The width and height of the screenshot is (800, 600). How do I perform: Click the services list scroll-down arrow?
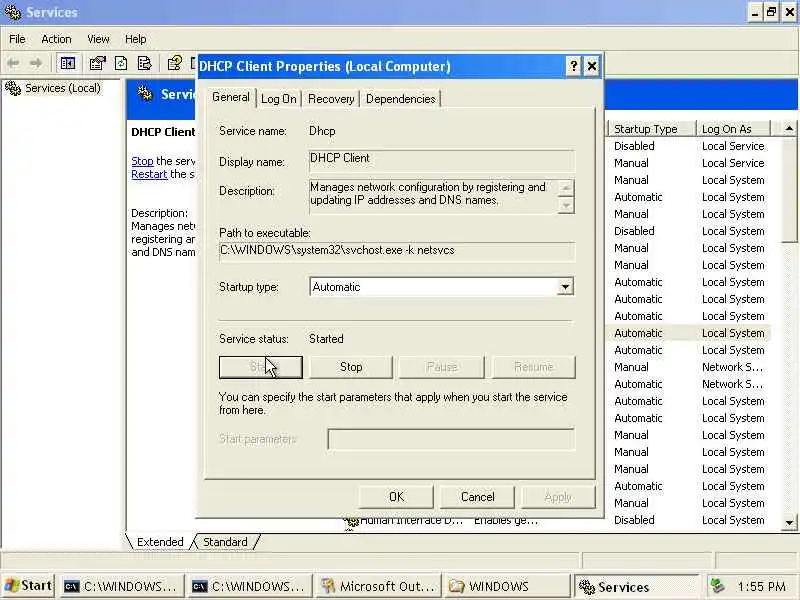[x=789, y=522]
